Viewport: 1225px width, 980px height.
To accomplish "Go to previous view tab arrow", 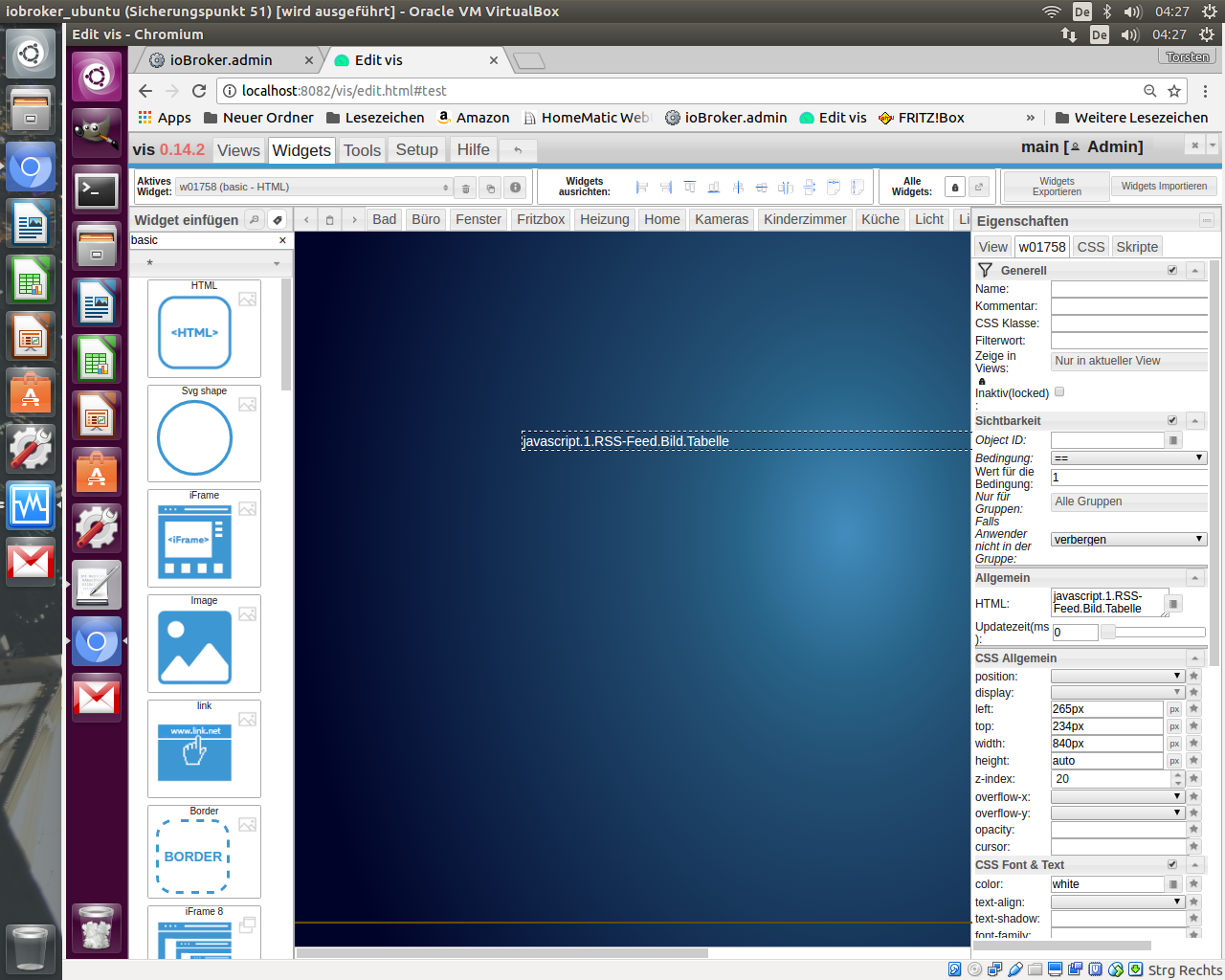I will (306, 219).
